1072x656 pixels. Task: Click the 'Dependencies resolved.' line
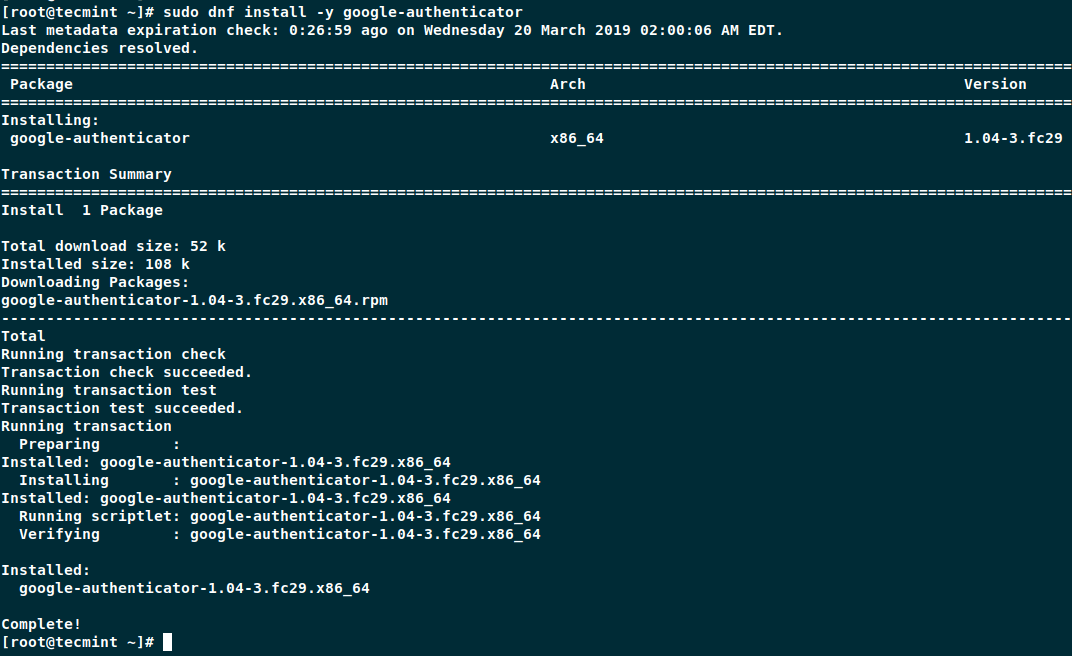click(99, 48)
